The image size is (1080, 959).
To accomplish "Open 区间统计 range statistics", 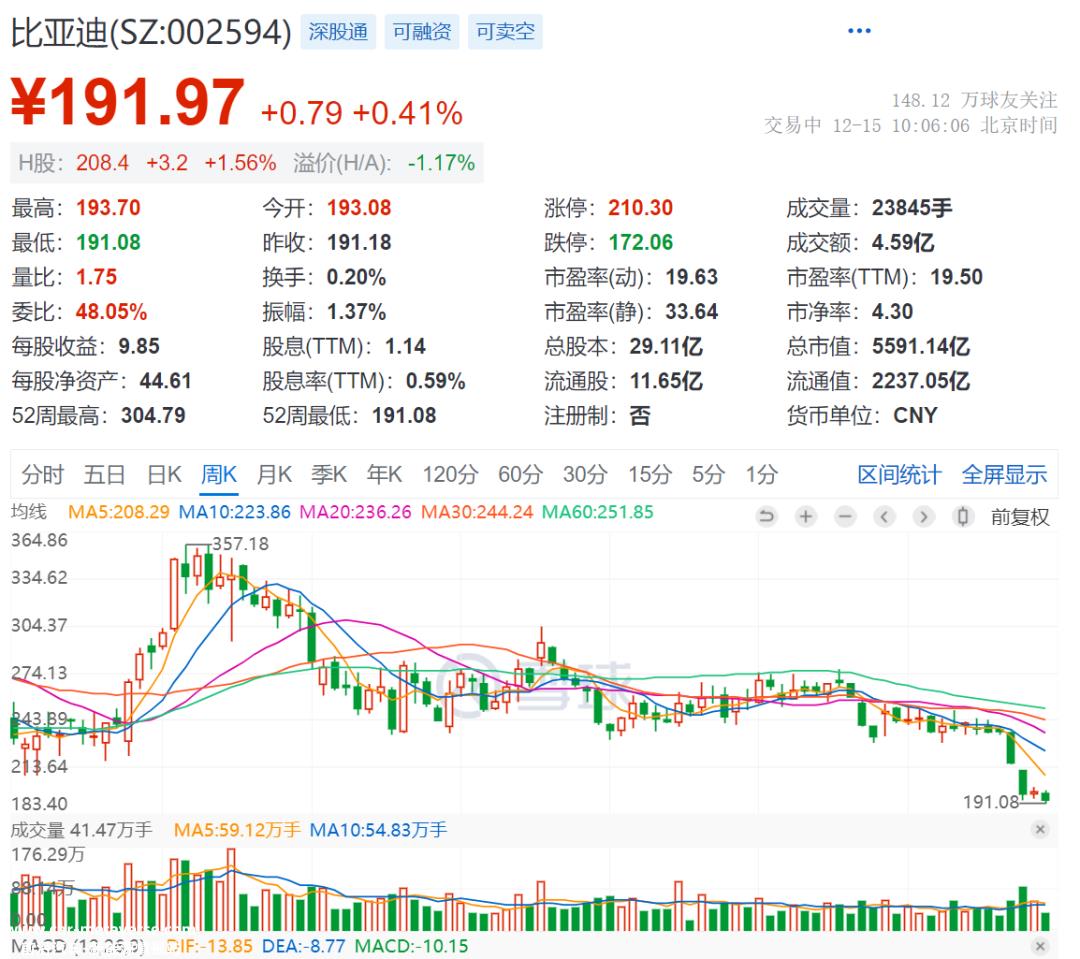I will (899, 475).
